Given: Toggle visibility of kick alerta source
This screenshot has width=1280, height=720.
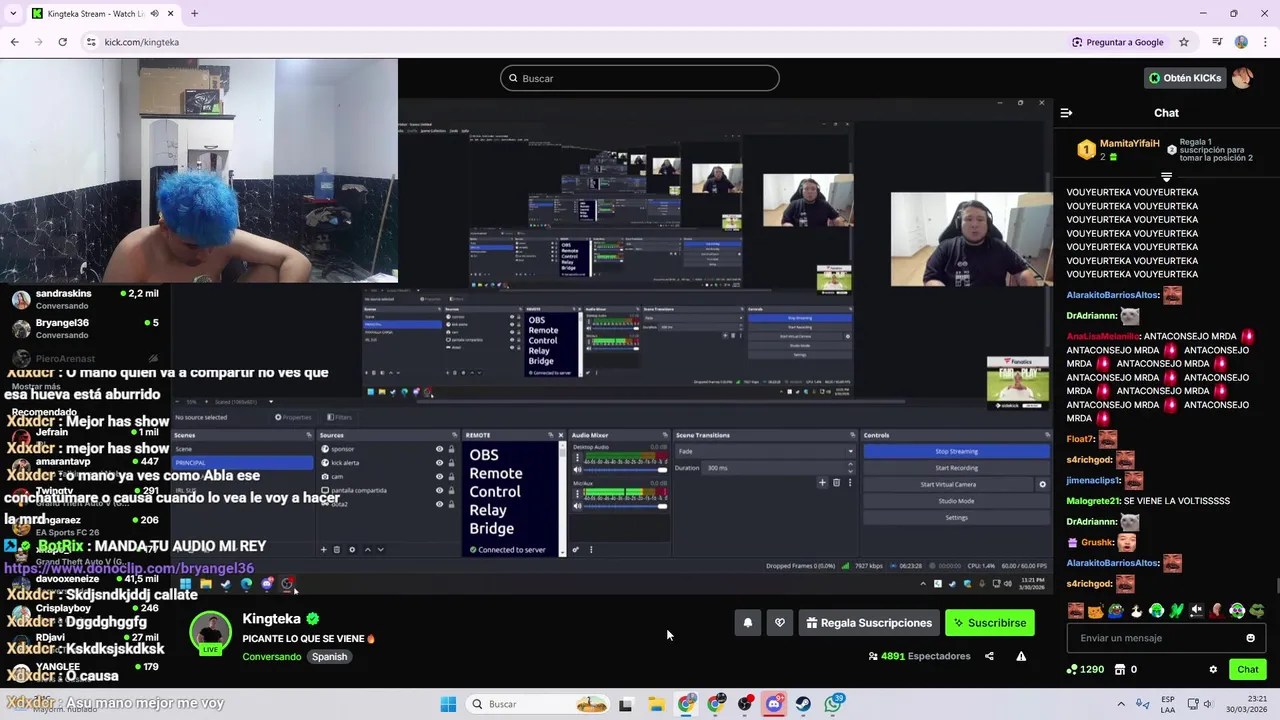Looking at the screenshot, I should click(x=439, y=463).
